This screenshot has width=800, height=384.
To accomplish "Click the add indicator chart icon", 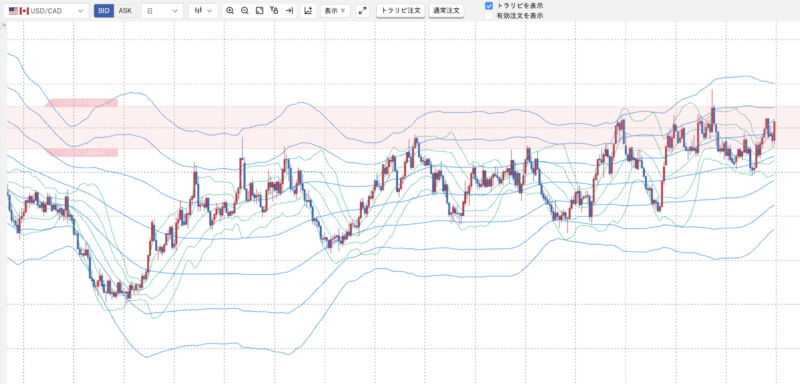I will [308, 11].
